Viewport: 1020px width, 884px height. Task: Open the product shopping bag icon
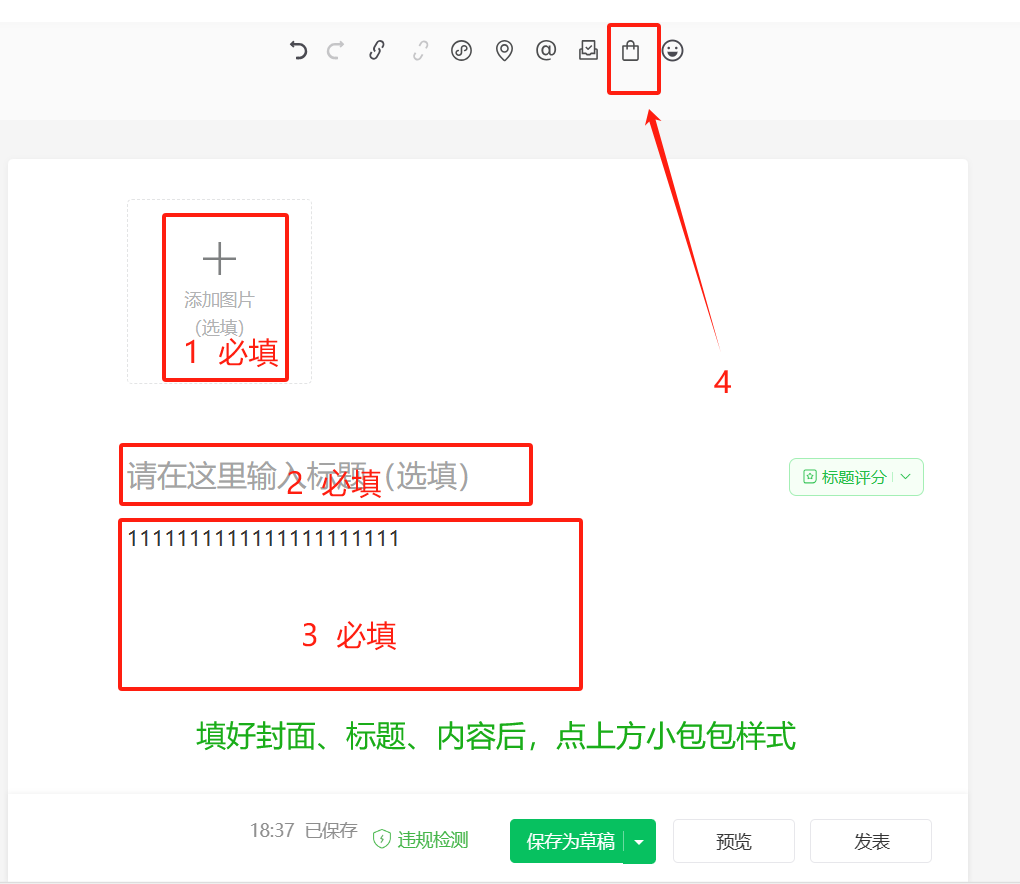pyautogui.click(x=631, y=50)
